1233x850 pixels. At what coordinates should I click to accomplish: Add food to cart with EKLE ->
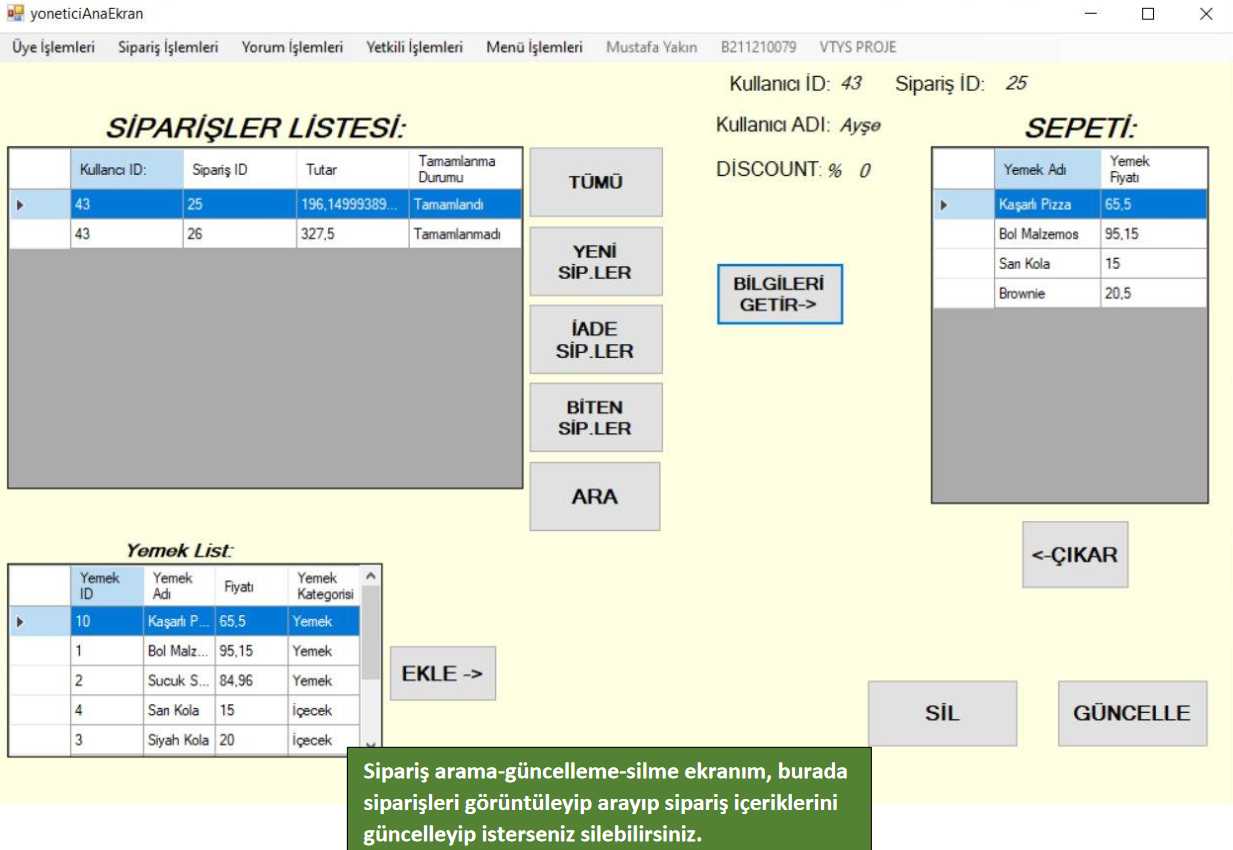[442, 673]
